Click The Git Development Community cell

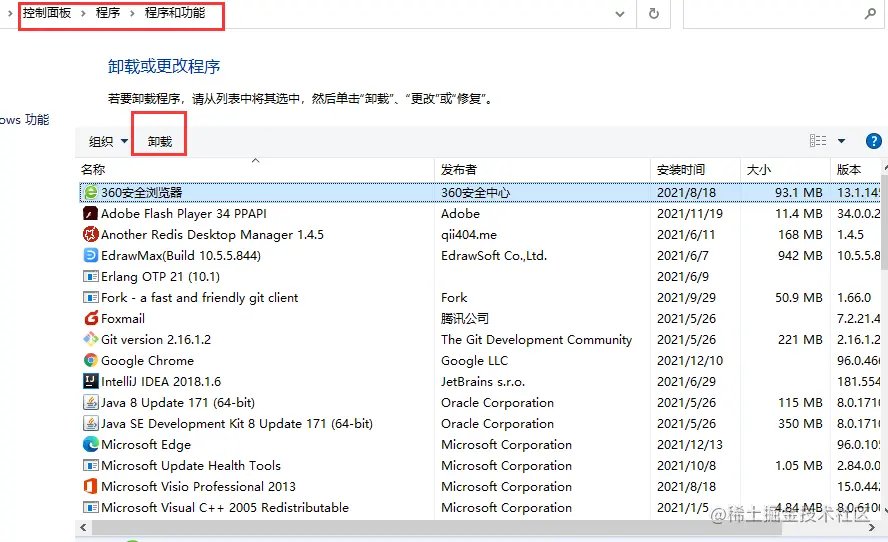point(536,339)
